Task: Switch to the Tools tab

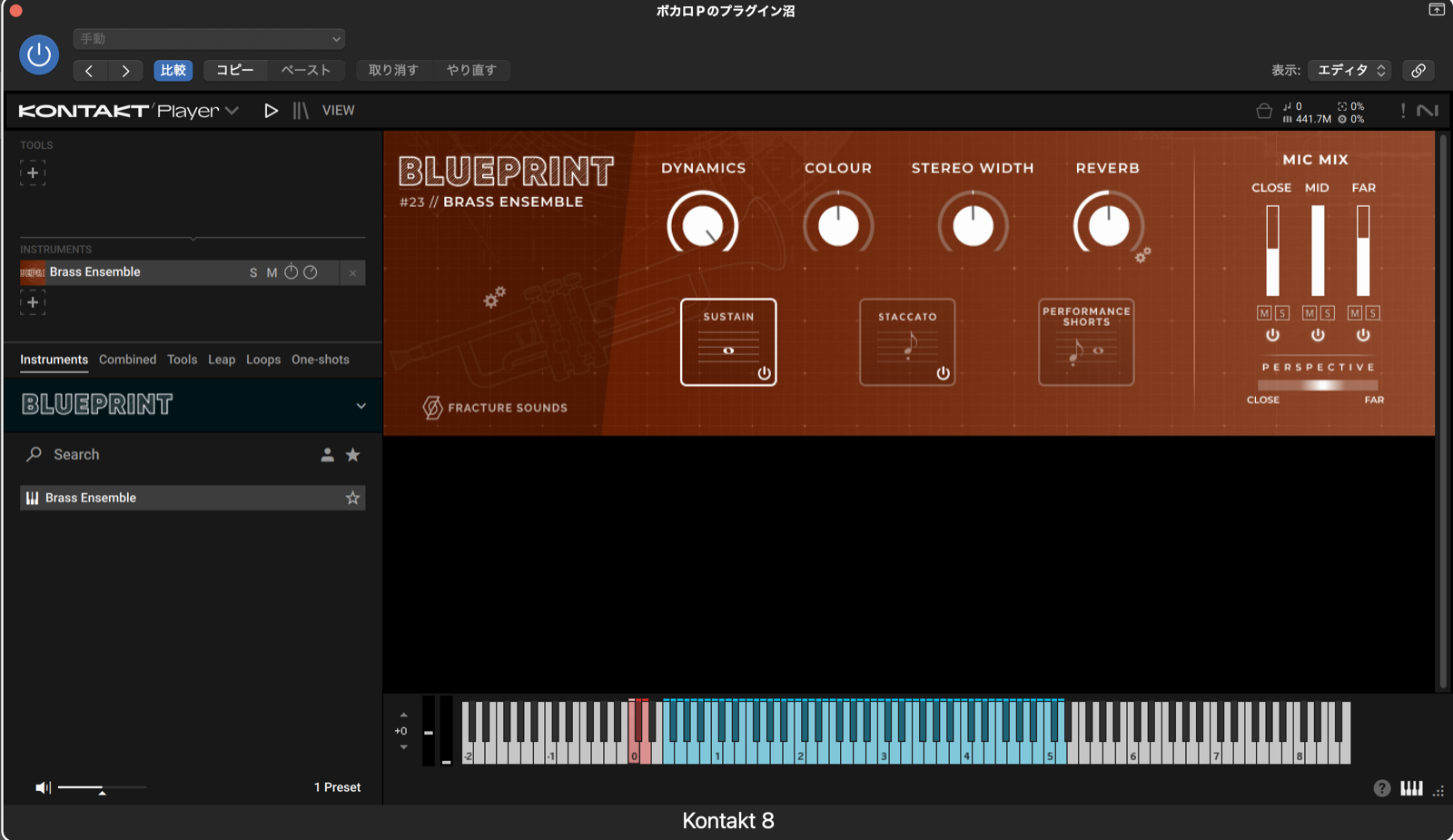Action: [x=182, y=360]
